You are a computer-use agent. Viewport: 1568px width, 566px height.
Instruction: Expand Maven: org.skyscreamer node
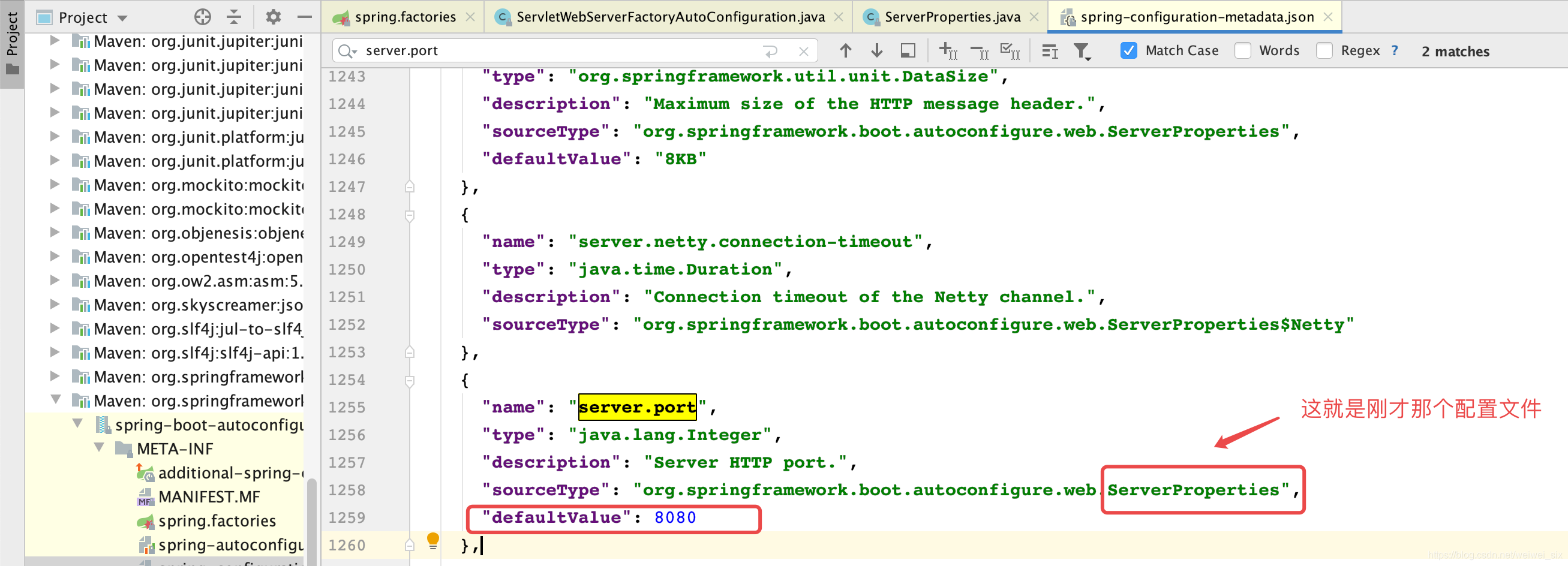[x=54, y=305]
